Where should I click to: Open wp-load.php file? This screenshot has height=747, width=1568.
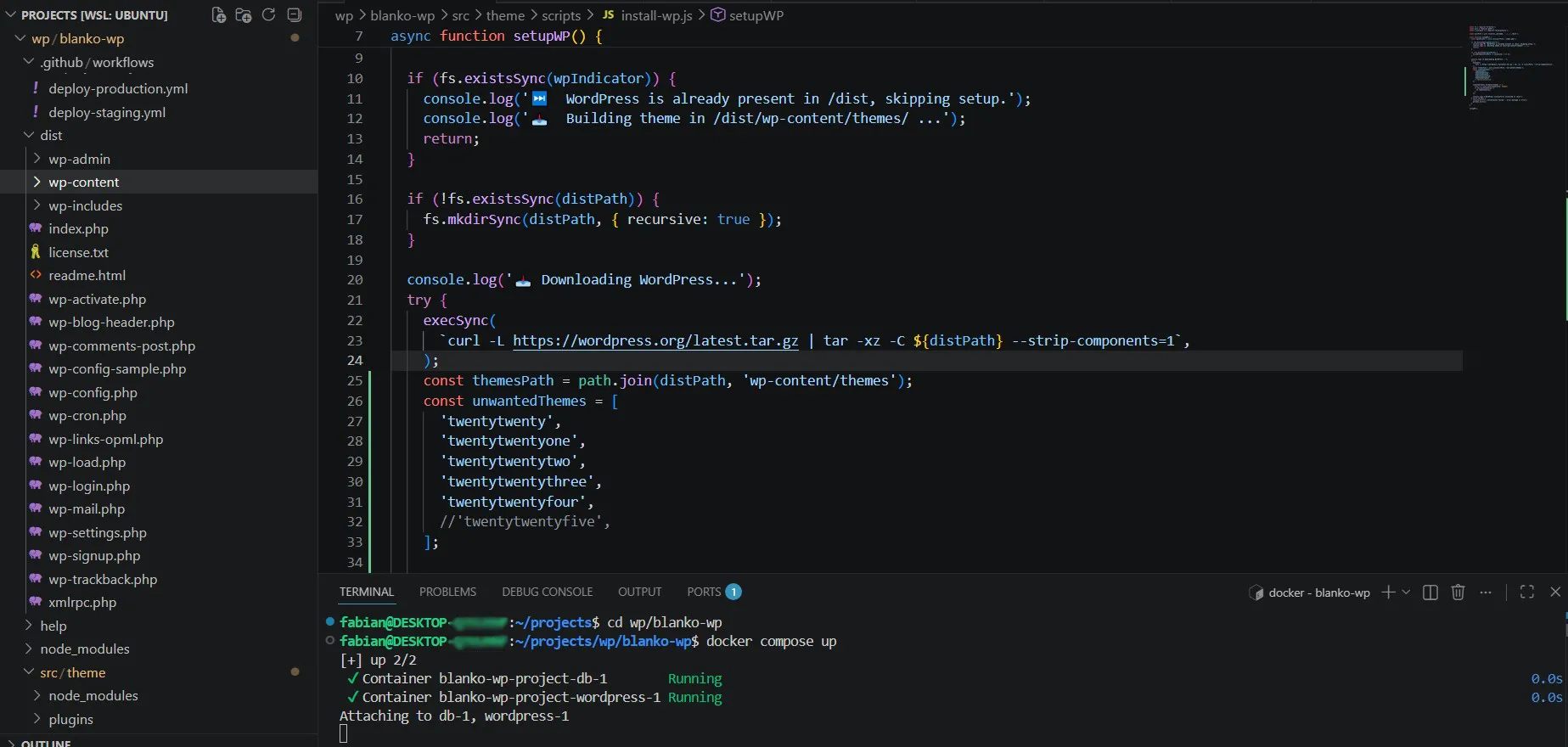[87, 462]
